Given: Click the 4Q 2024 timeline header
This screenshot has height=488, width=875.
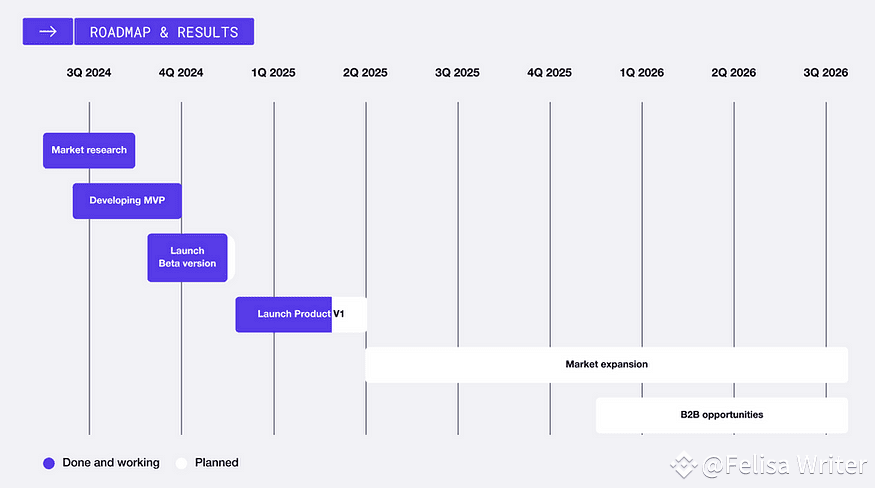Looking at the screenshot, I should [x=181, y=73].
